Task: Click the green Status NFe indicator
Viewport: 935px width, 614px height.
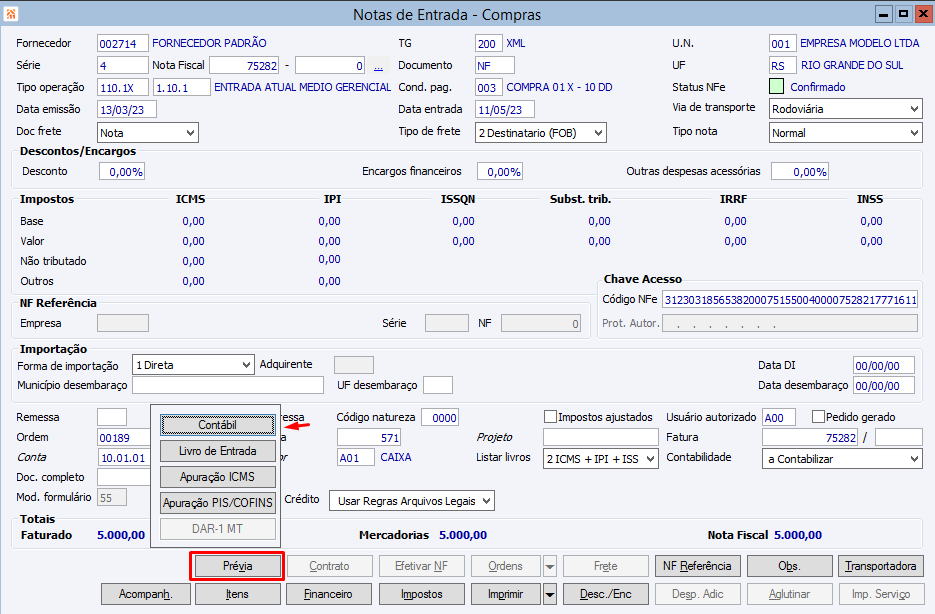Action: pyautogui.click(x=777, y=87)
